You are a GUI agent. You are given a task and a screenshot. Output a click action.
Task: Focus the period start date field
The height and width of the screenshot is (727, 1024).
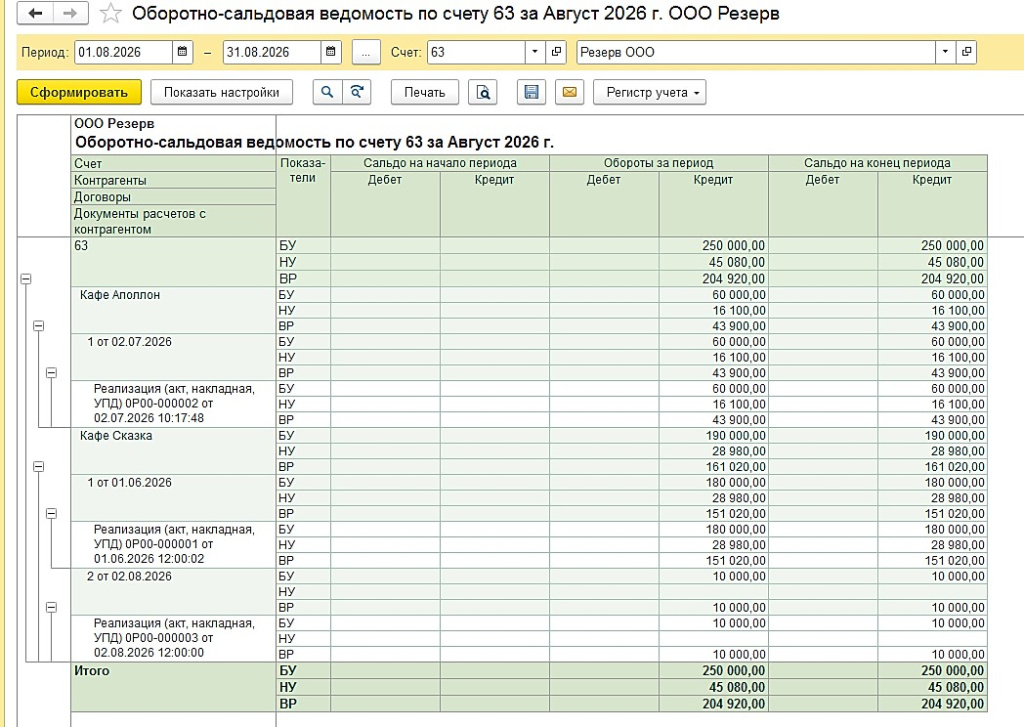[x=124, y=52]
